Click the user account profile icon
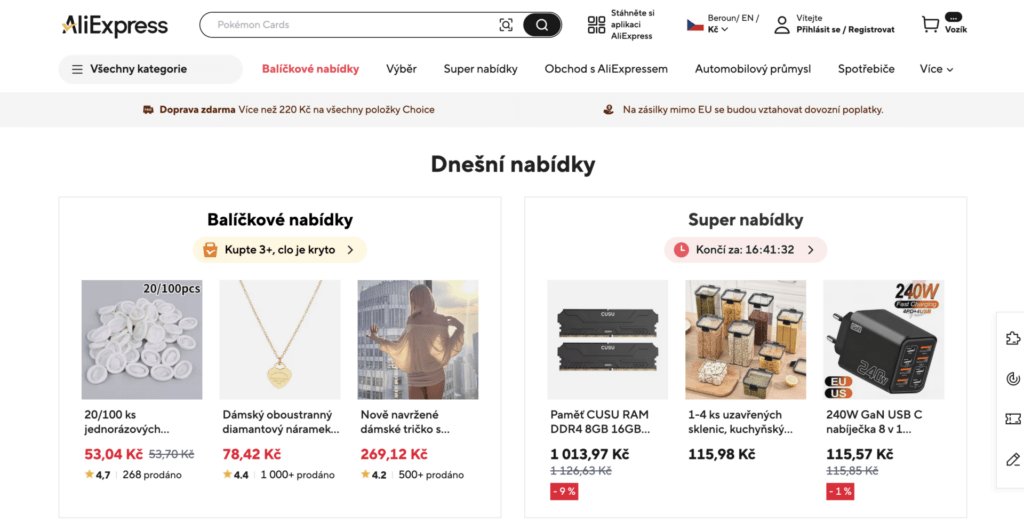 click(782, 25)
